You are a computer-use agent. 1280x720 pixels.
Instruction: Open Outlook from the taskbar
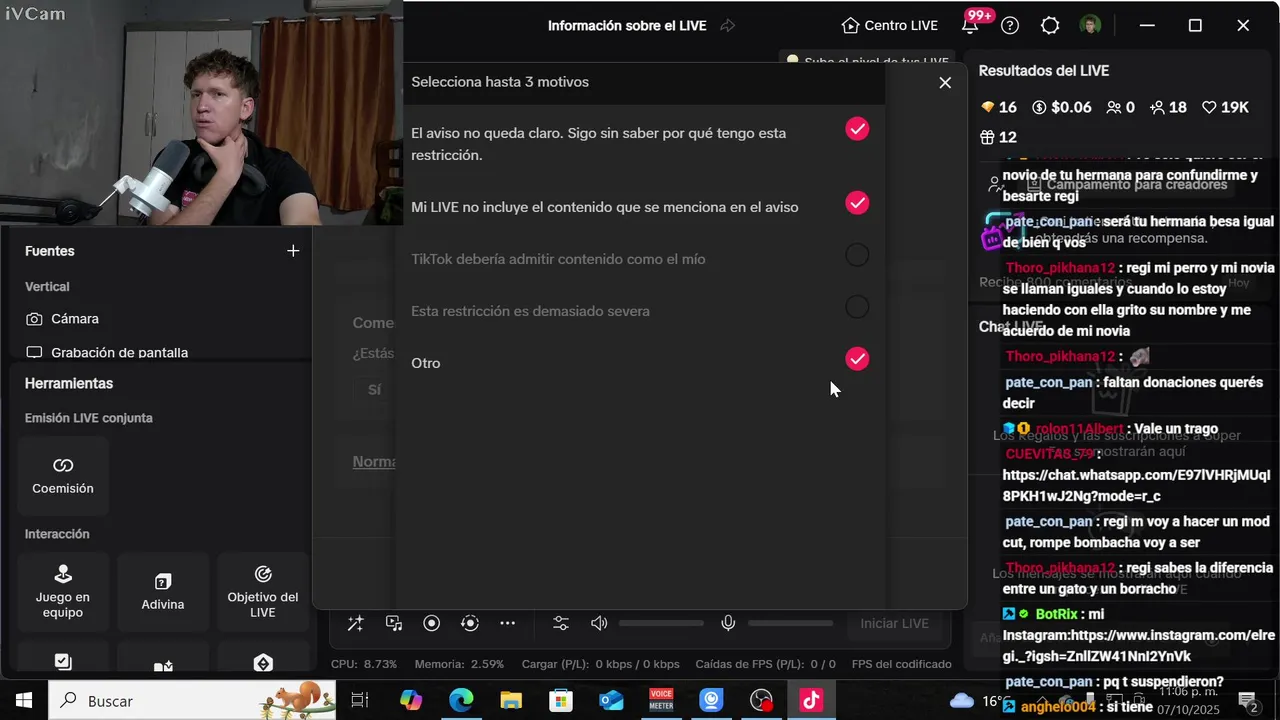pos(611,700)
